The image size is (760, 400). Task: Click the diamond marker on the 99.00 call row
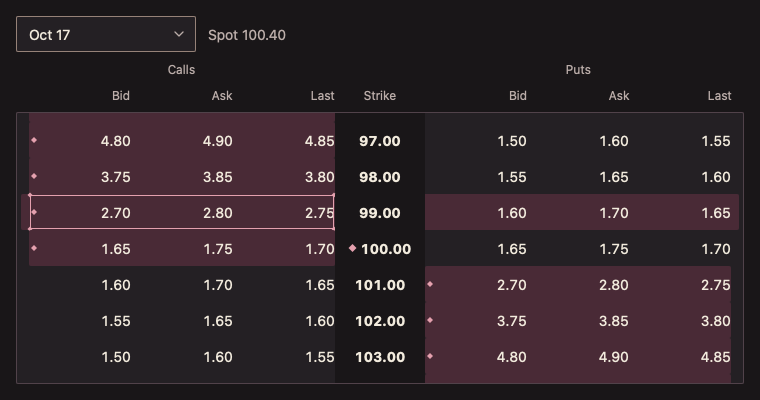pyautogui.click(x=34, y=212)
